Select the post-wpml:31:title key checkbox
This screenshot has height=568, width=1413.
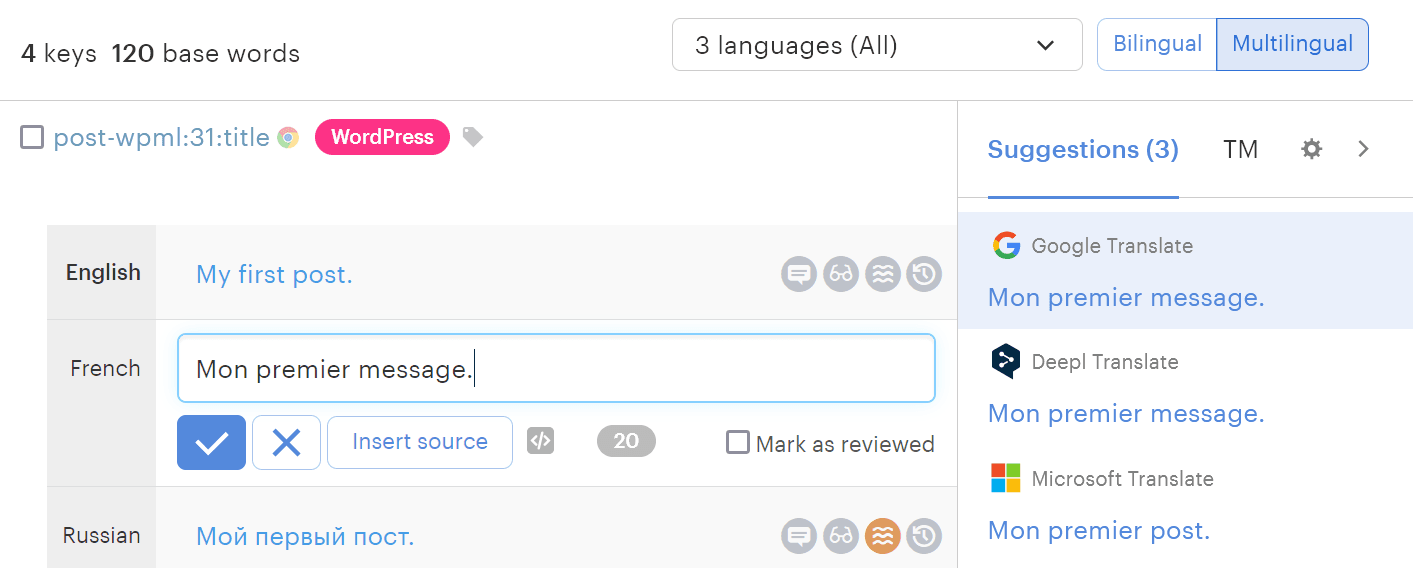point(32,137)
